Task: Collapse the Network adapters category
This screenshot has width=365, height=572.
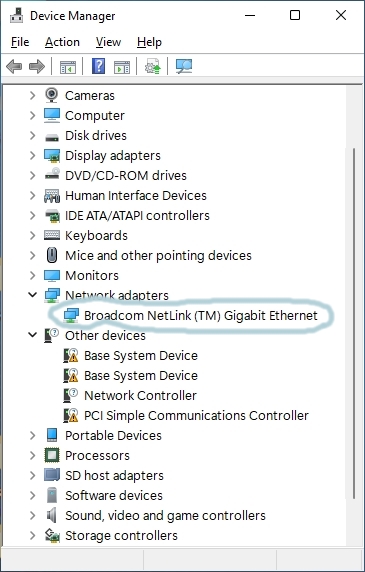Action: coord(33,295)
